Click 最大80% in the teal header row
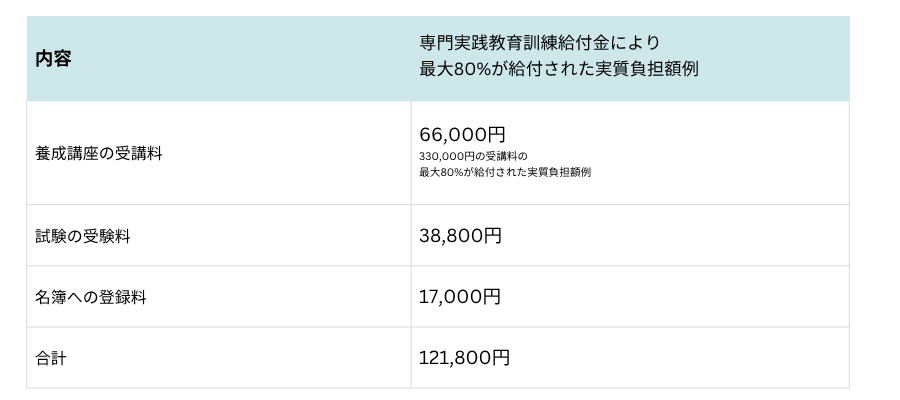 pos(455,72)
